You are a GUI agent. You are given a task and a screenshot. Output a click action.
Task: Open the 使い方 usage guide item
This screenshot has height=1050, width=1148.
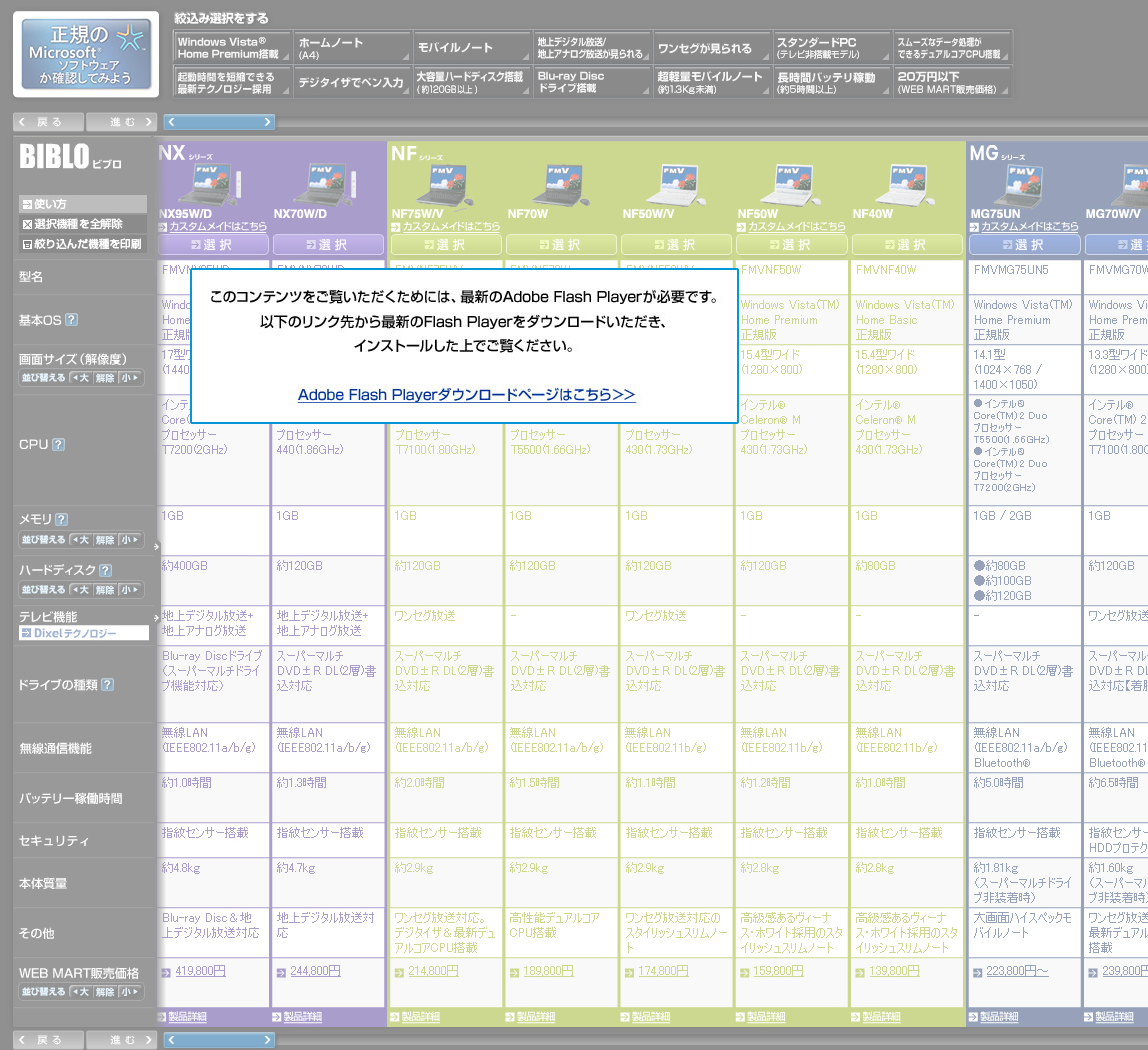[82, 204]
